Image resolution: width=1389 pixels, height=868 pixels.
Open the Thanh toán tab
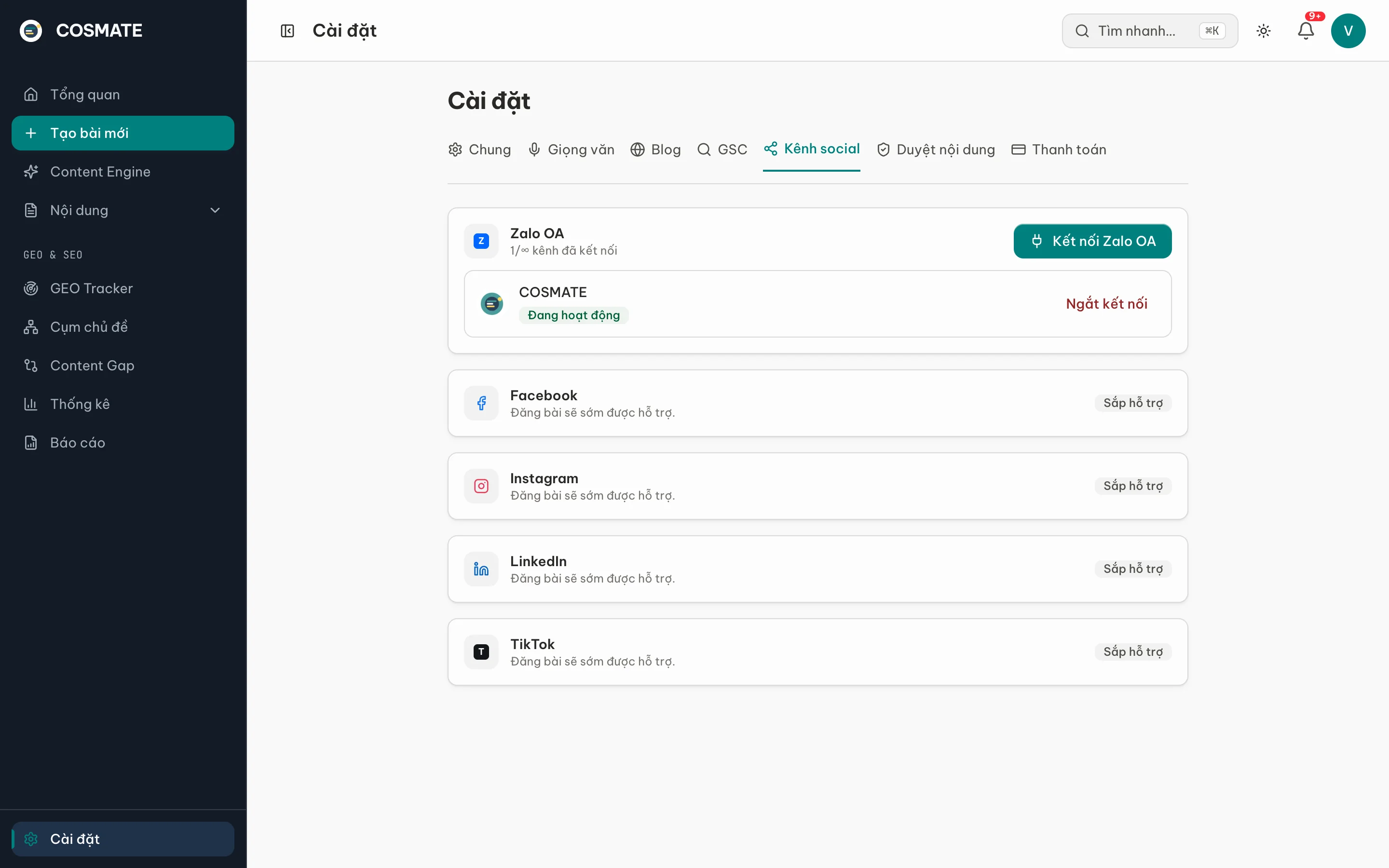(1059, 149)
